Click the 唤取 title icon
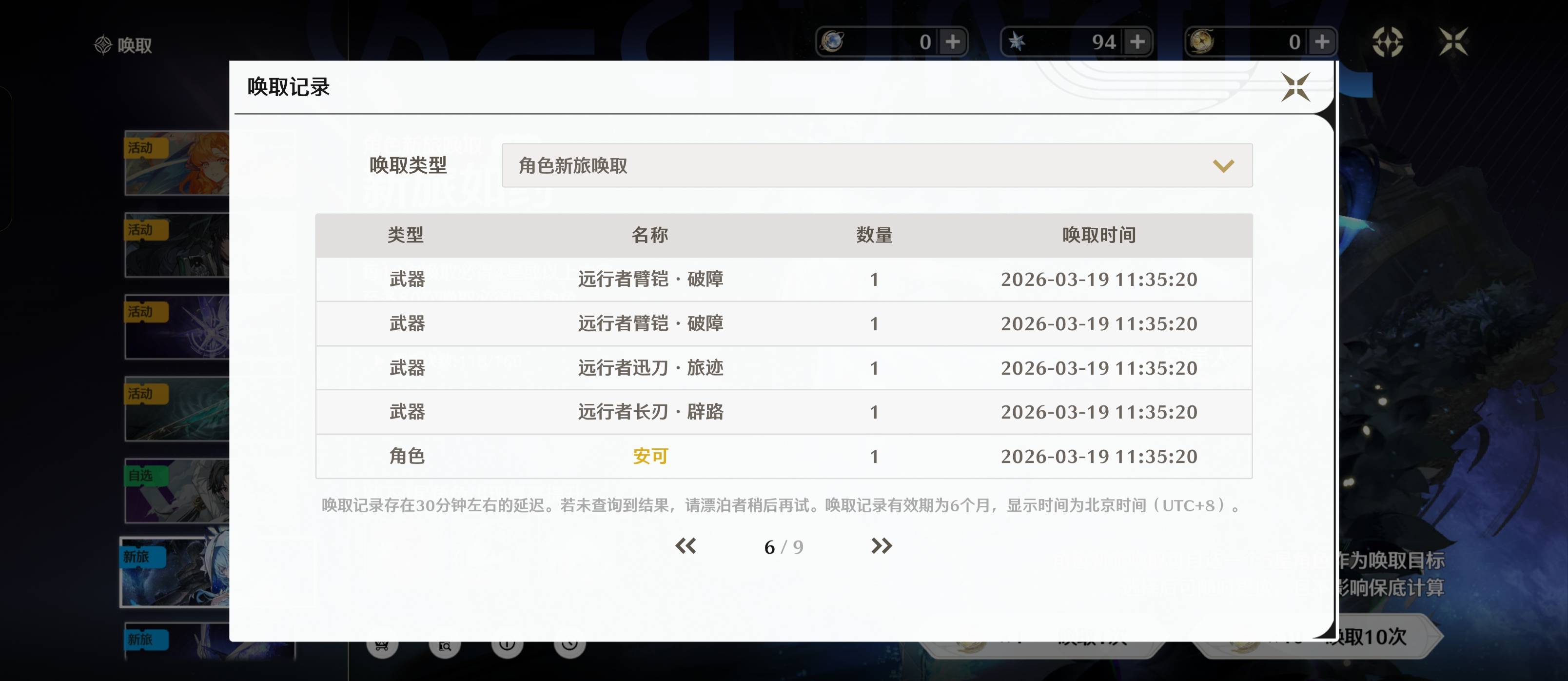 pyautogui.click(x=103, y=44)
